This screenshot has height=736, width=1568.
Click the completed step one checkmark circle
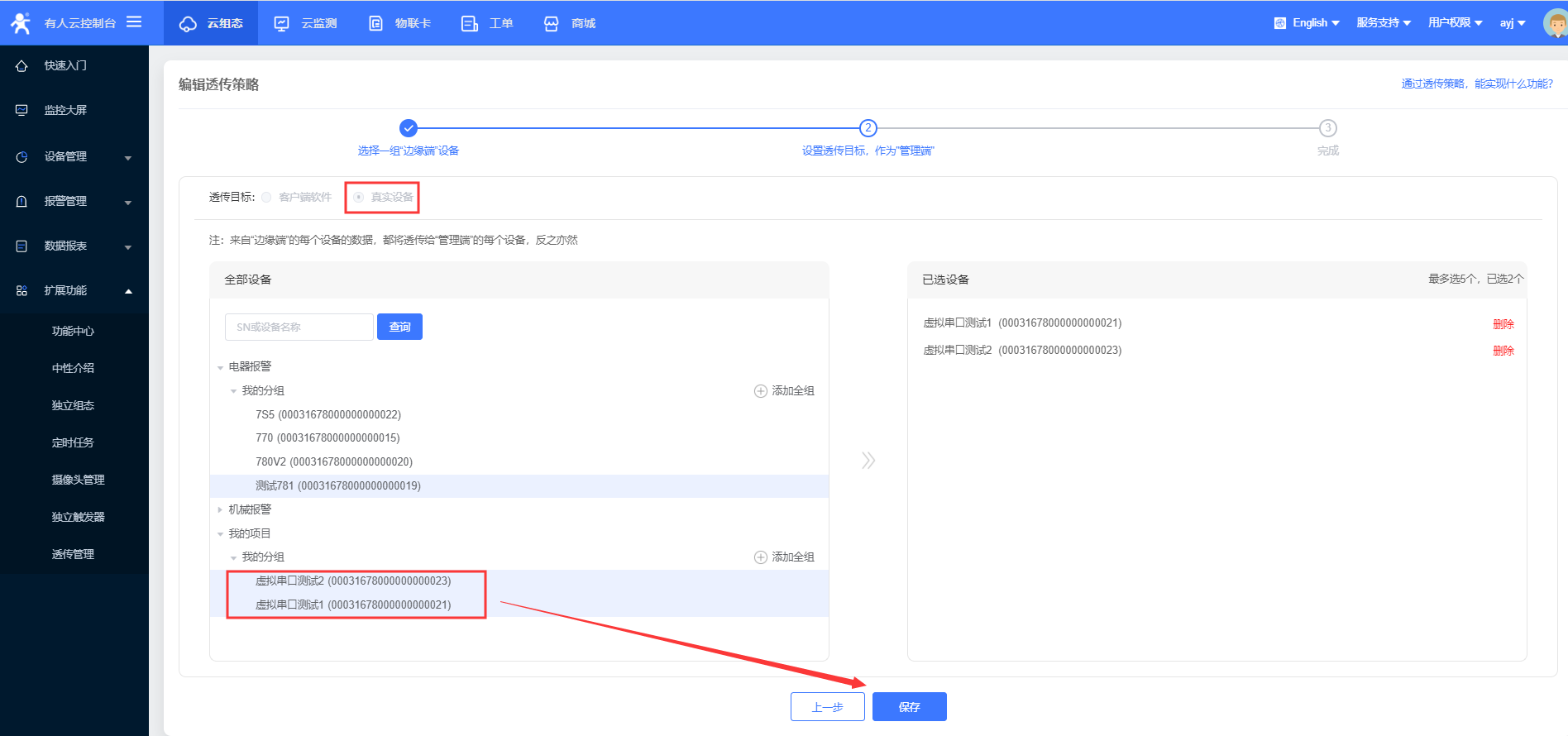pos(409,128)
